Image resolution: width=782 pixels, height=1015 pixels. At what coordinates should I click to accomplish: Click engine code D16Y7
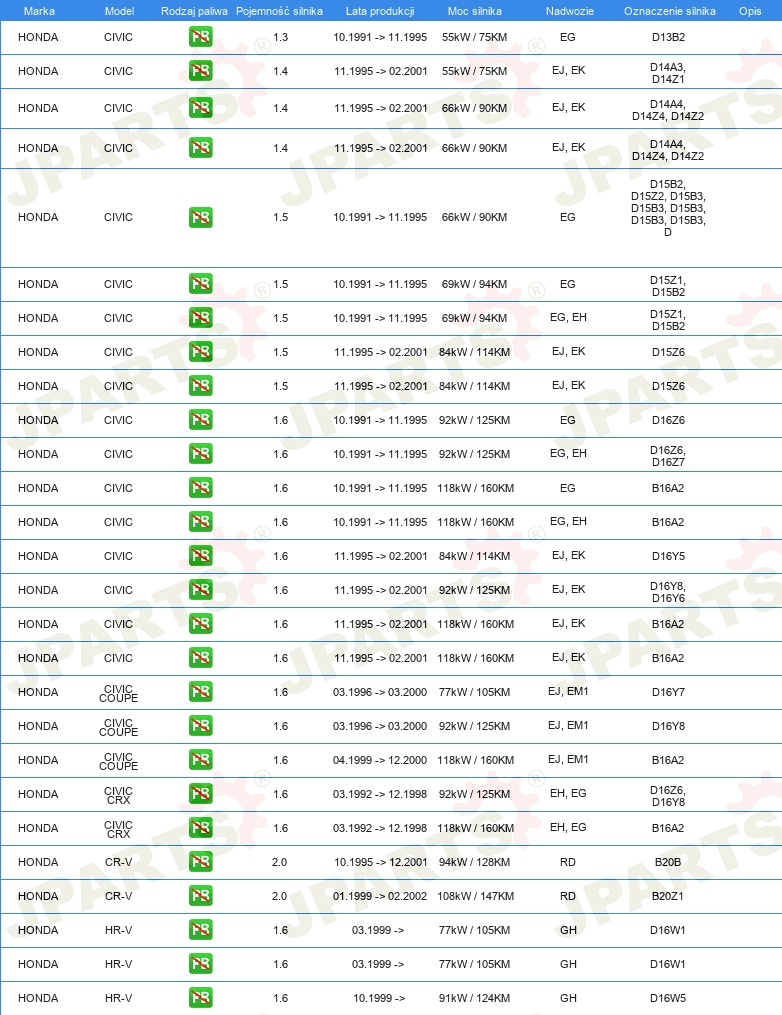(x=668, y=692)
